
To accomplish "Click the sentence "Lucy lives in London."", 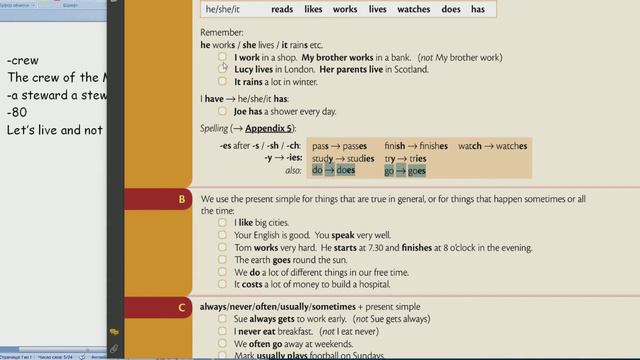I will pos(274,70).
